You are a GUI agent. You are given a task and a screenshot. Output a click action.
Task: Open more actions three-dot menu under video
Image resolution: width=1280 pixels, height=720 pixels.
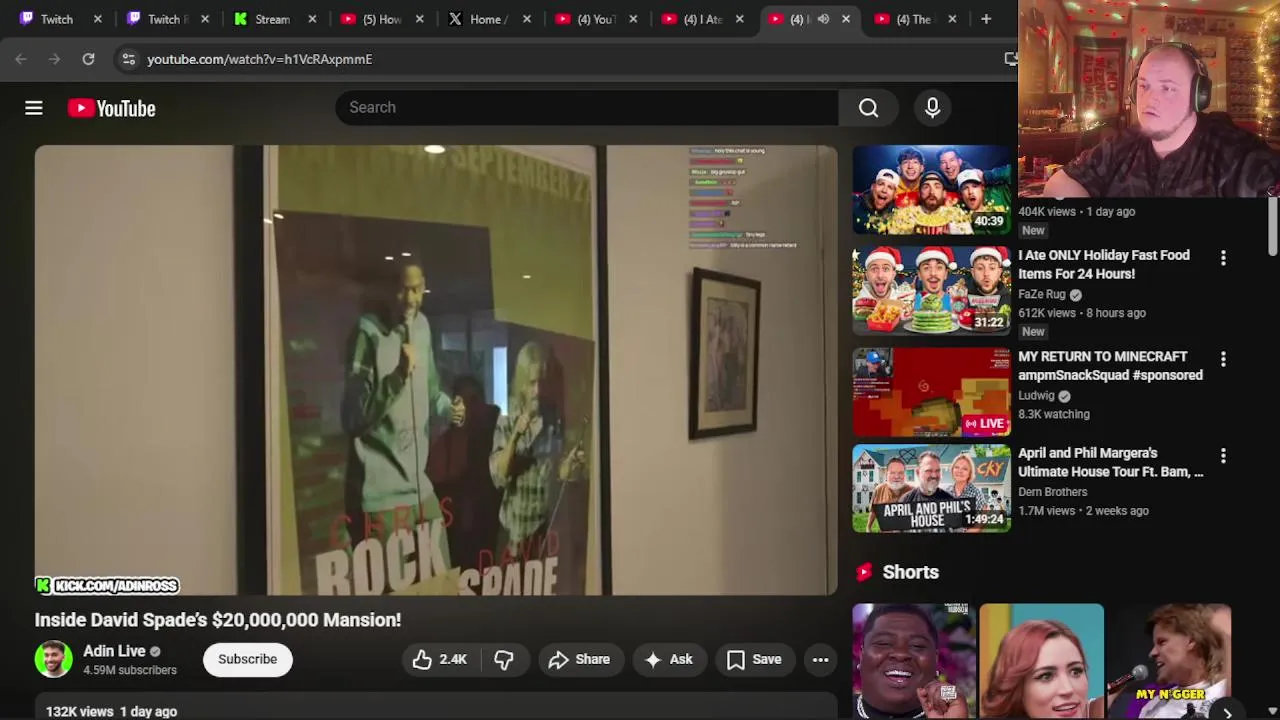820,659
